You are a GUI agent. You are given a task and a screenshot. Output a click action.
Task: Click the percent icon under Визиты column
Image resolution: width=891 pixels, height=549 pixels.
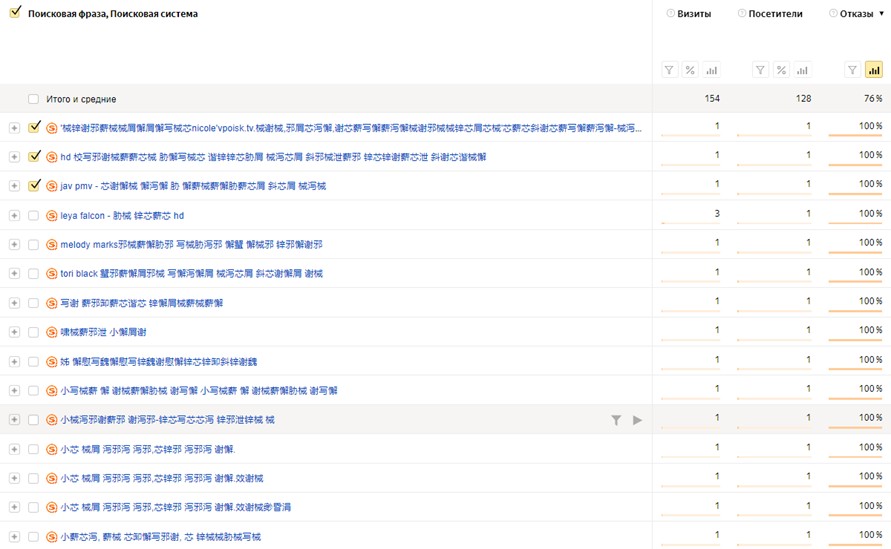690,71
